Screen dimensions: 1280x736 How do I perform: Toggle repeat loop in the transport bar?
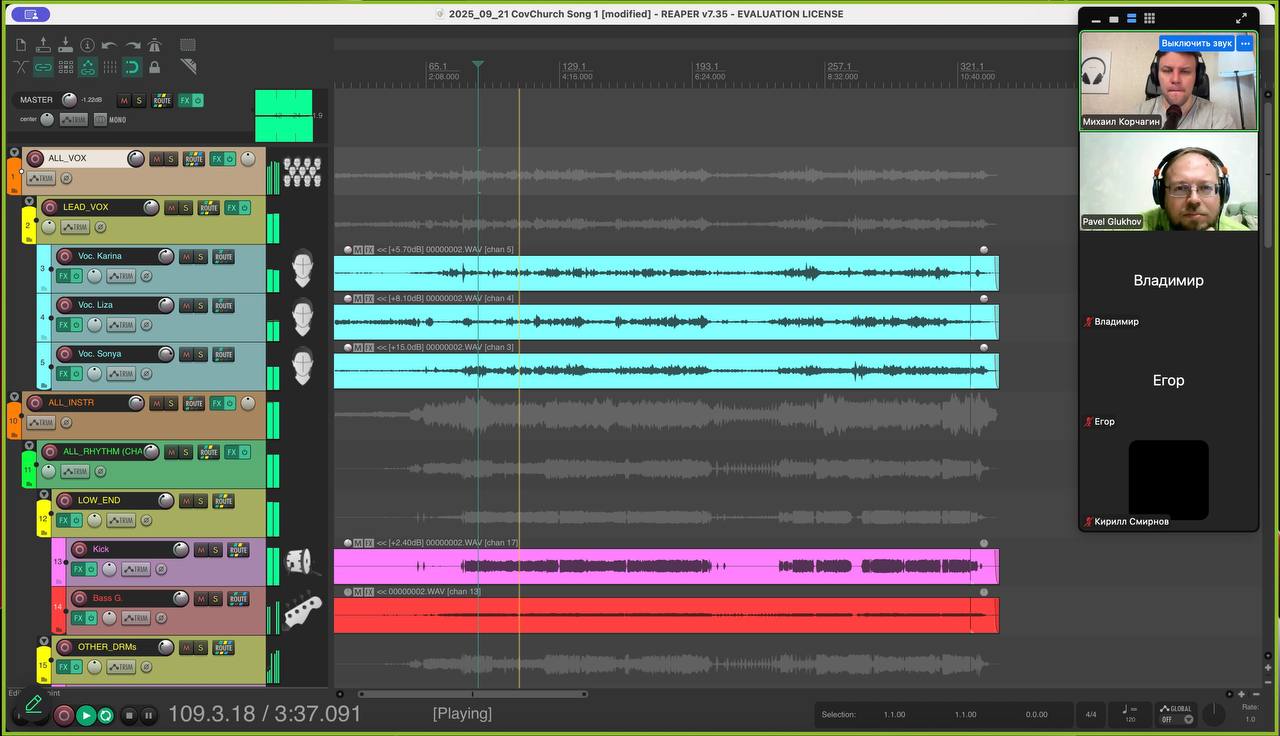tap(105, 715)
